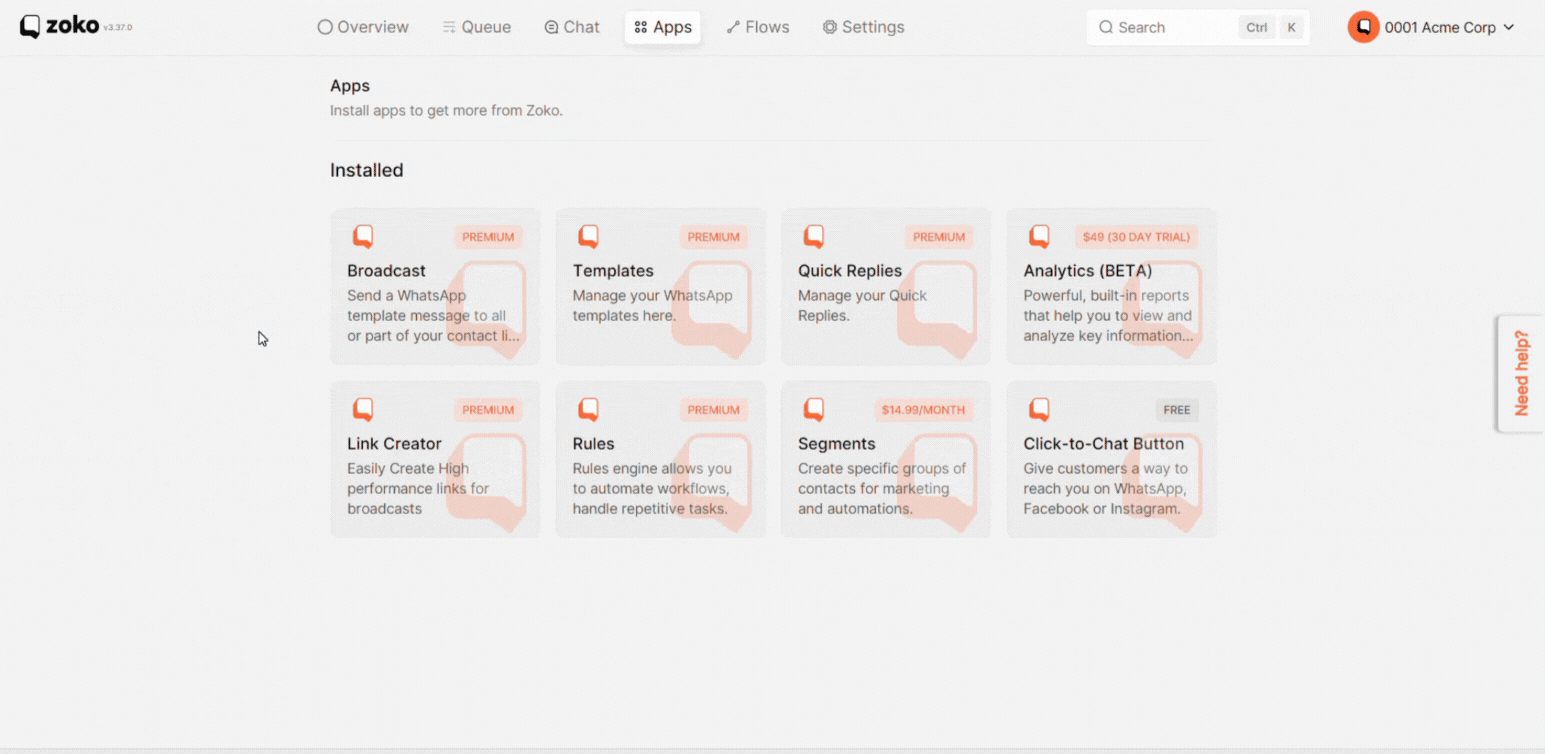Viewport: 1545px width, 754px height.
Task: Click the $14.99/MONTH badge on Segments
Action: pyautogui.click(x=923, y=410)
